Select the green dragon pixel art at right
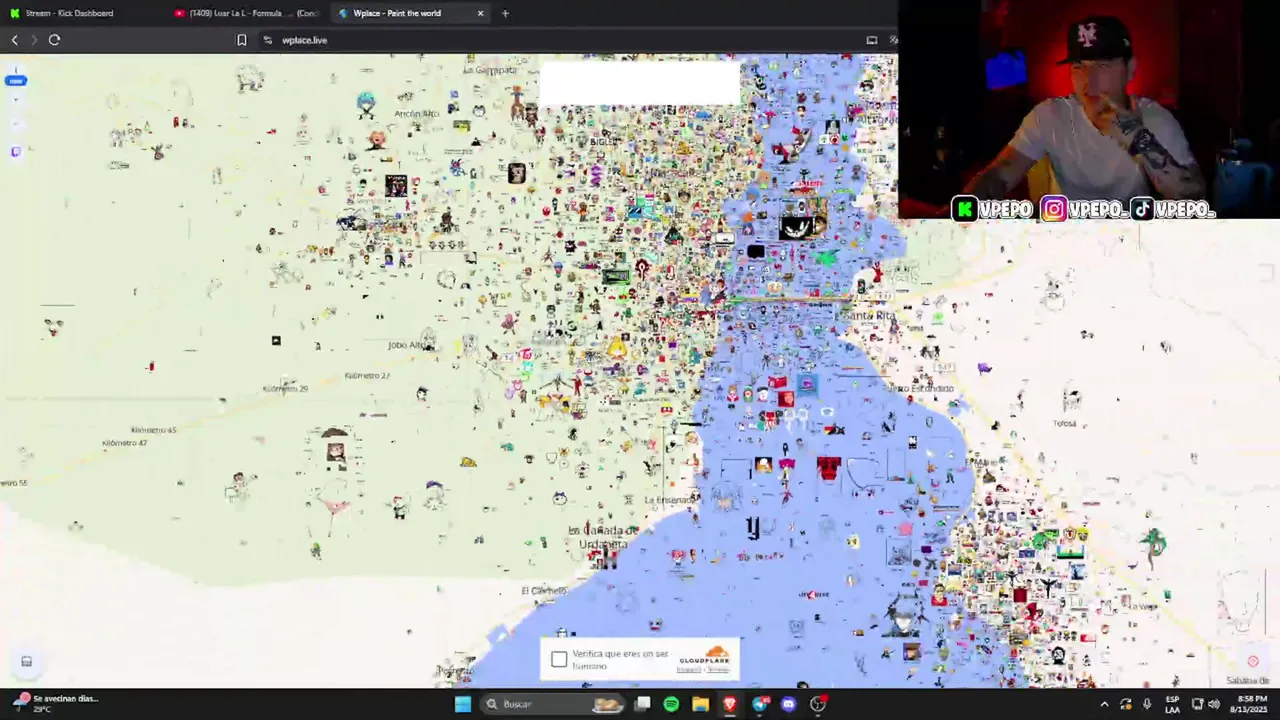1280x720 pixels. tap(1155, 545)
